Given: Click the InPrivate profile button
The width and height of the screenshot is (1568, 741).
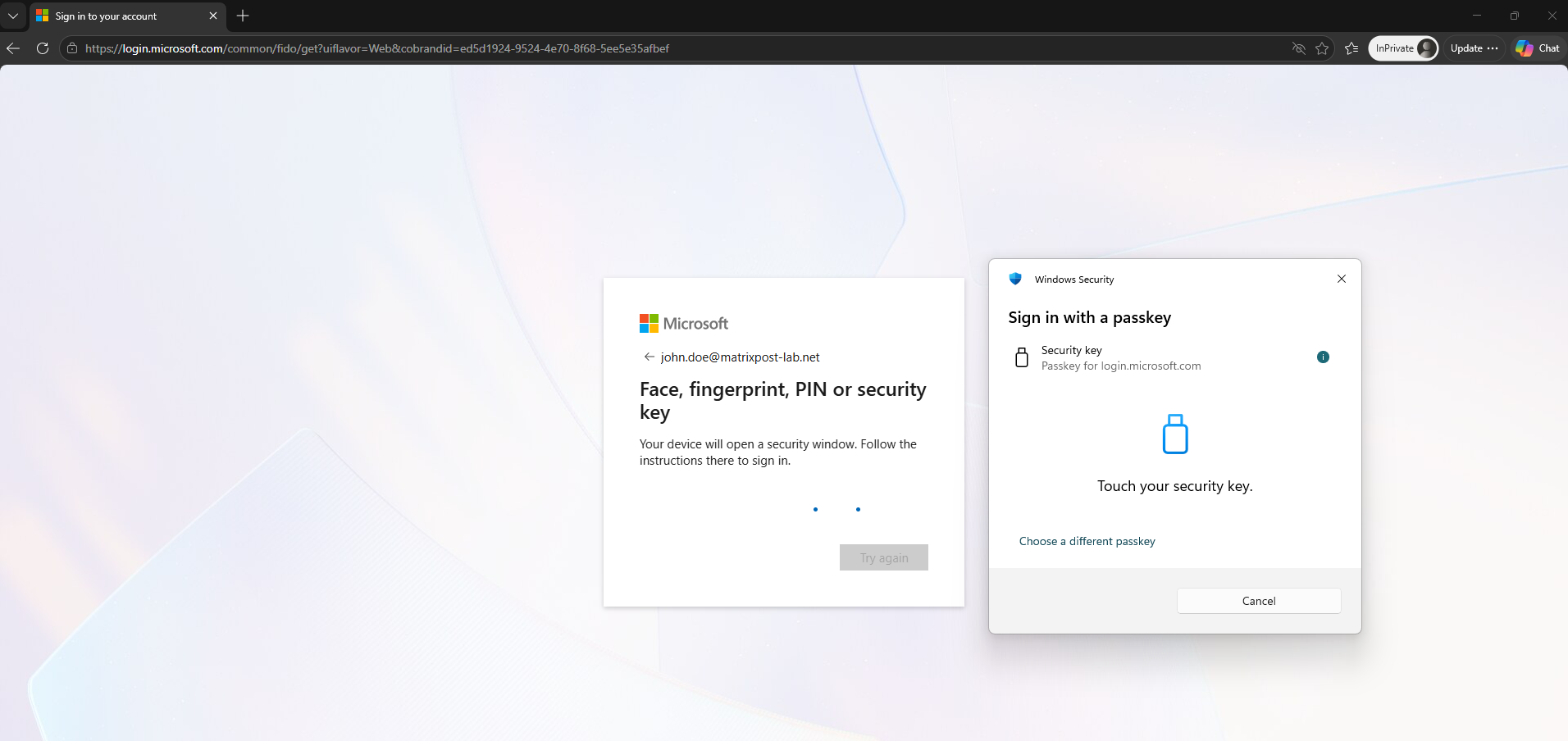Looking at the screenshot, I should 1404,48.
